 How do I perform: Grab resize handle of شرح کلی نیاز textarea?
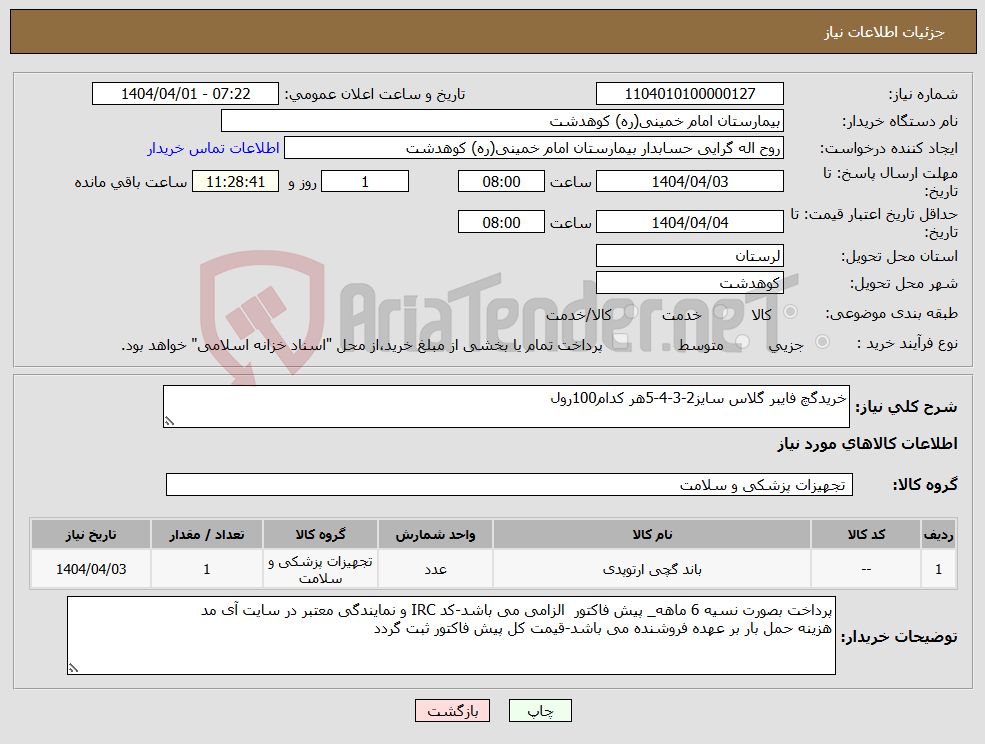pyautogui.click(x=169, y=422)
